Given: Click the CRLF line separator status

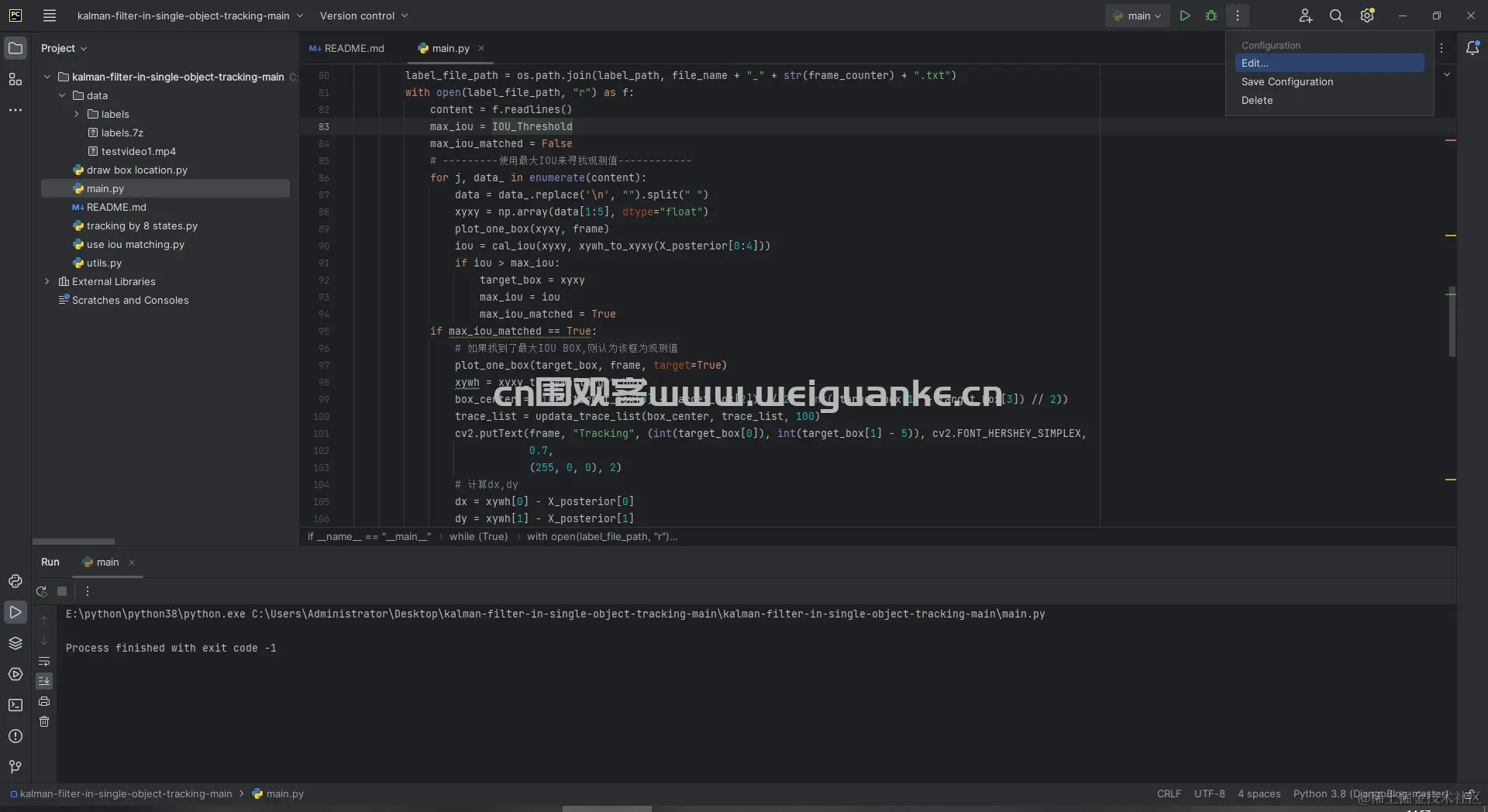Looking at the screenshot, I should coord(1169,794).
